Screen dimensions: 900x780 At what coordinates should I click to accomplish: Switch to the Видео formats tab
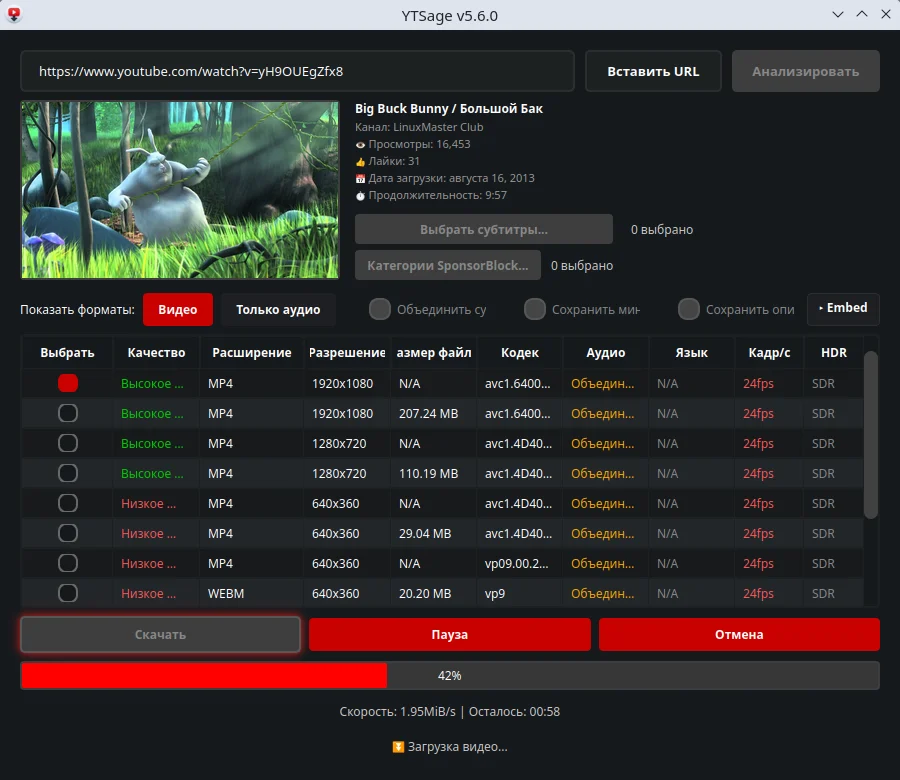click(x=178, y=310)
